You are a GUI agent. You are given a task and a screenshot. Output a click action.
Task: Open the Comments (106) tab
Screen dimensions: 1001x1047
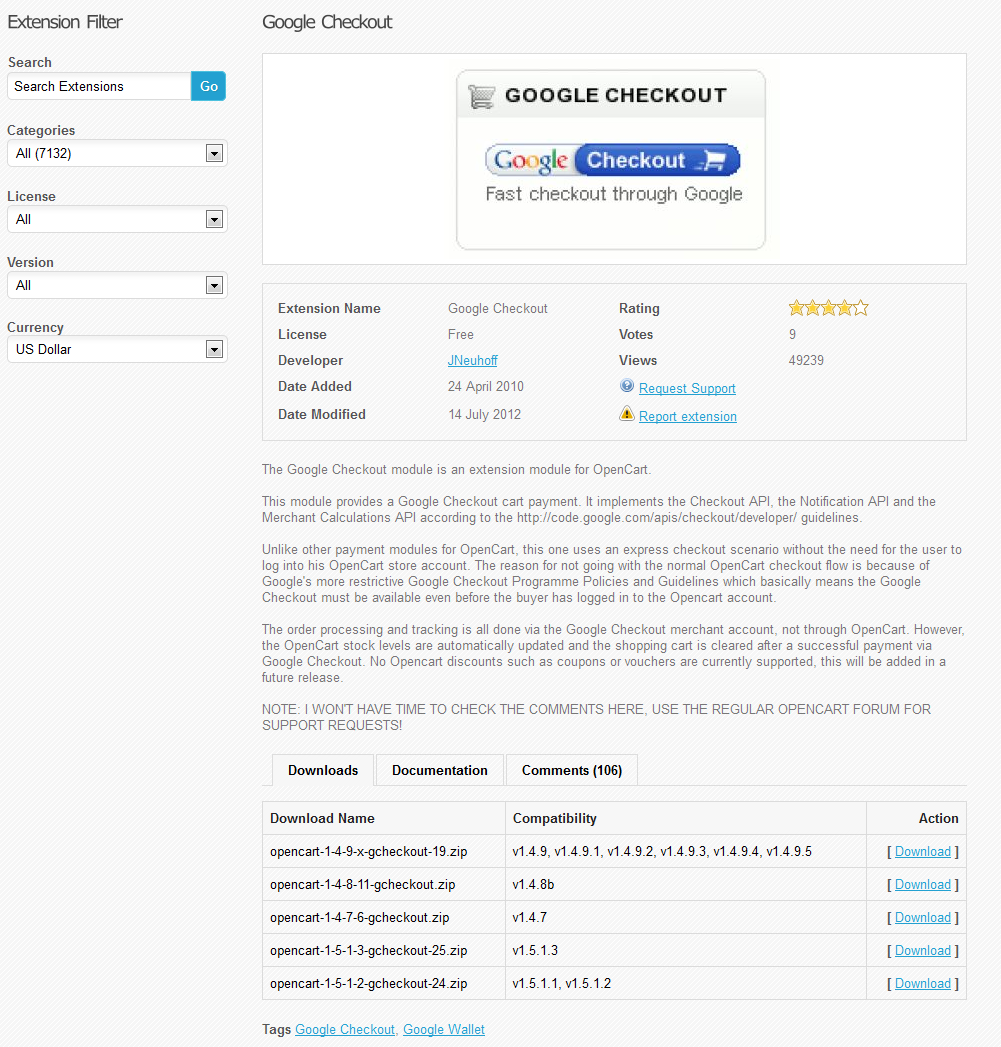pyautogui.click(x=572, y=770)
